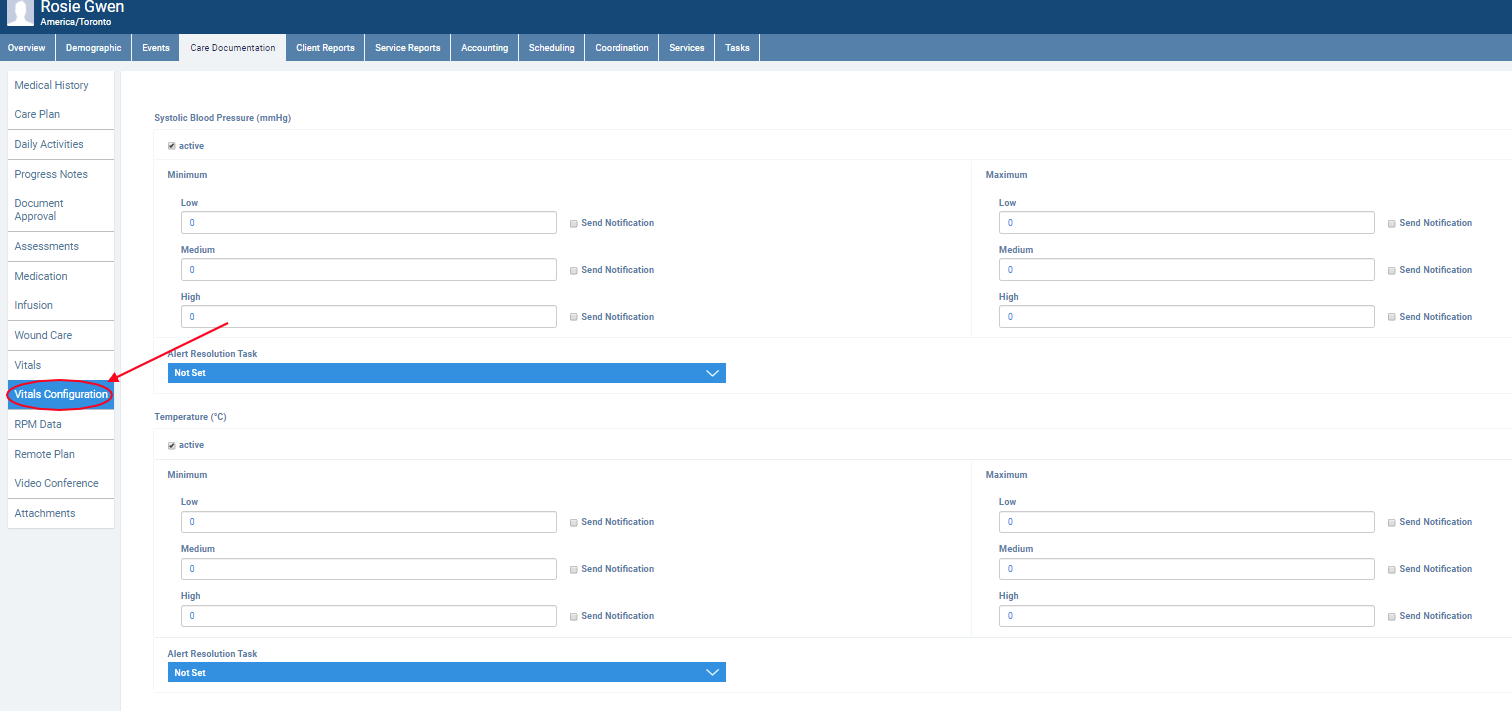Enable Send Notification for Temperature Minimum High
This screenshot has height=711, width=1512.
point(574,616)
